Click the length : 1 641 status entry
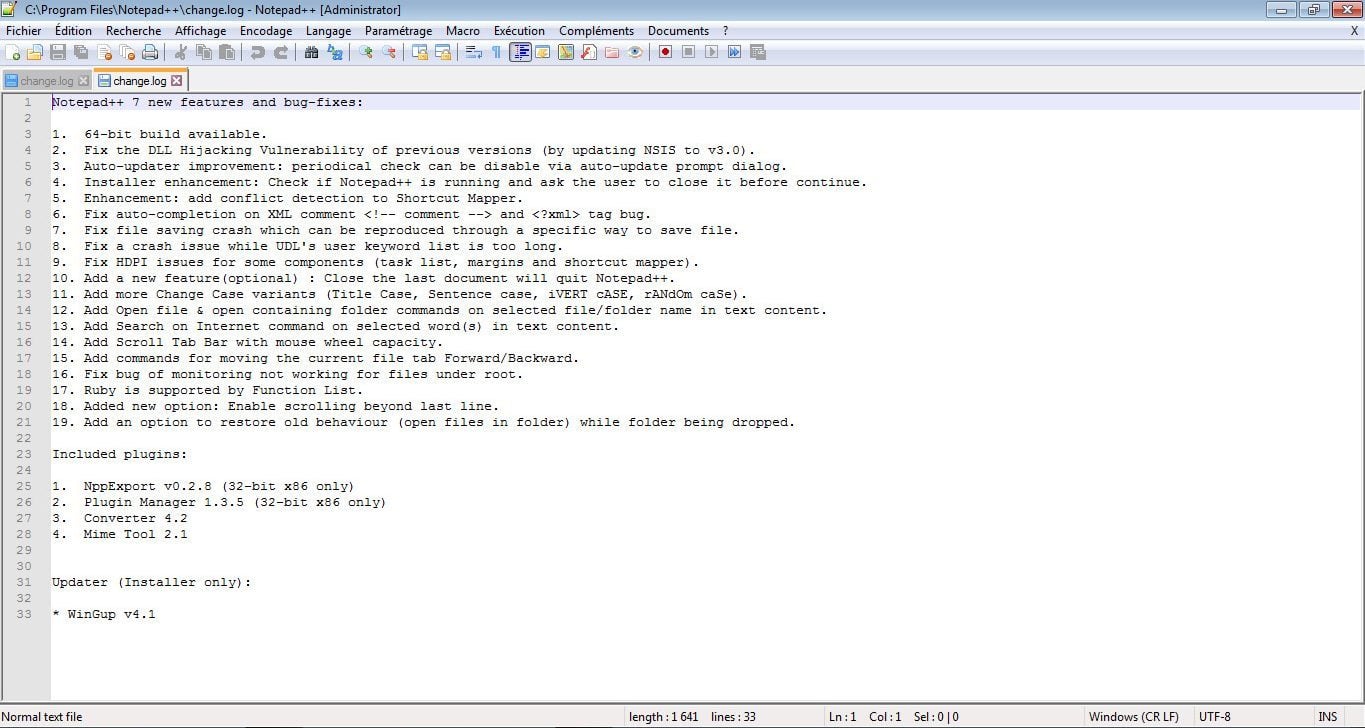Image resolution: width=1365 pixels, height=728 pixels. point(664,717)
